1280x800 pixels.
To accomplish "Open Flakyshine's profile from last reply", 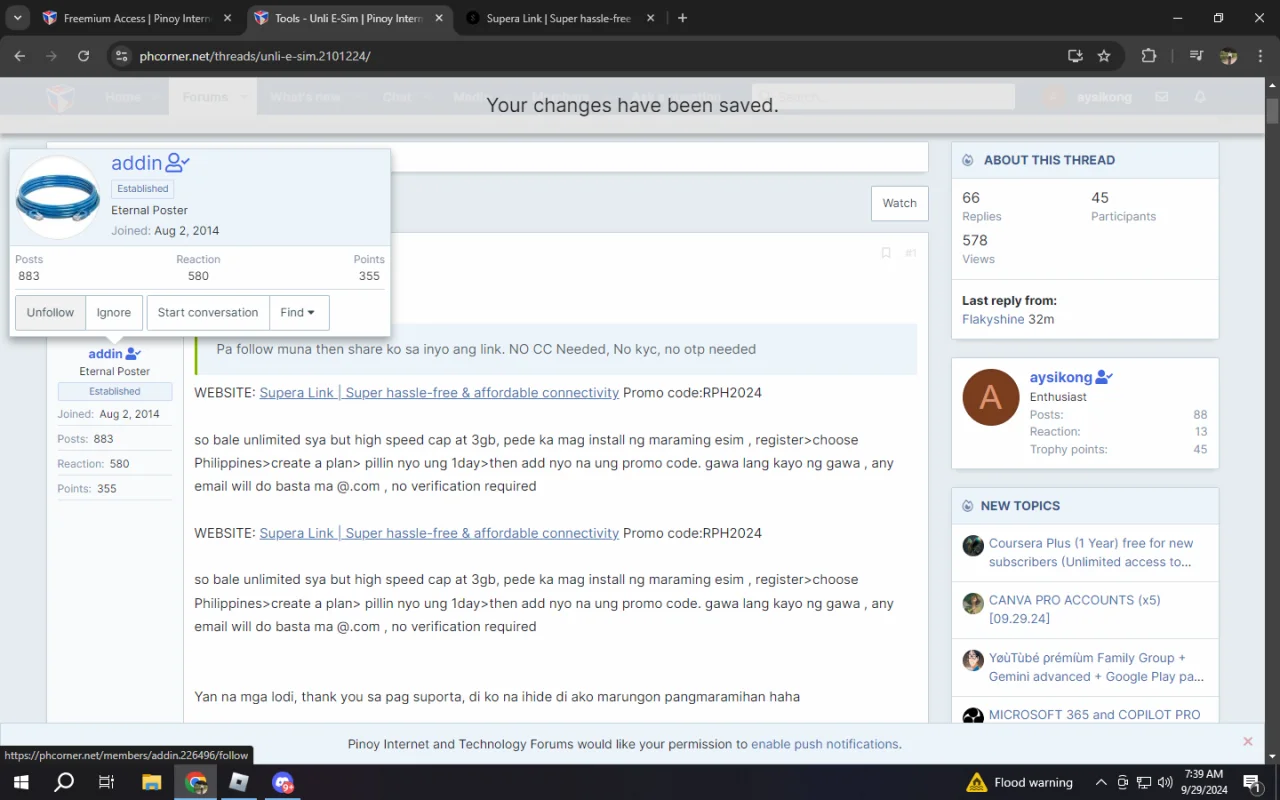I will coord(993,319).
